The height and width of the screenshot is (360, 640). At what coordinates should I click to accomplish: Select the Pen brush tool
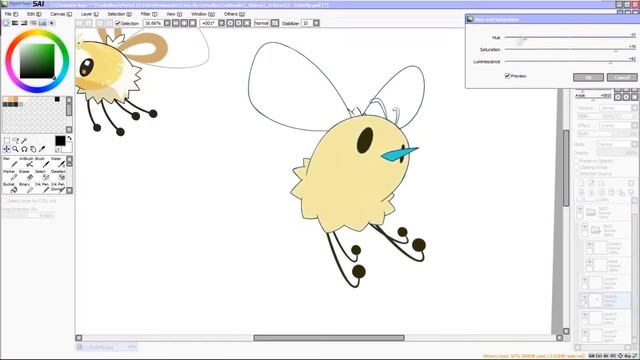(x=10, y=162)
